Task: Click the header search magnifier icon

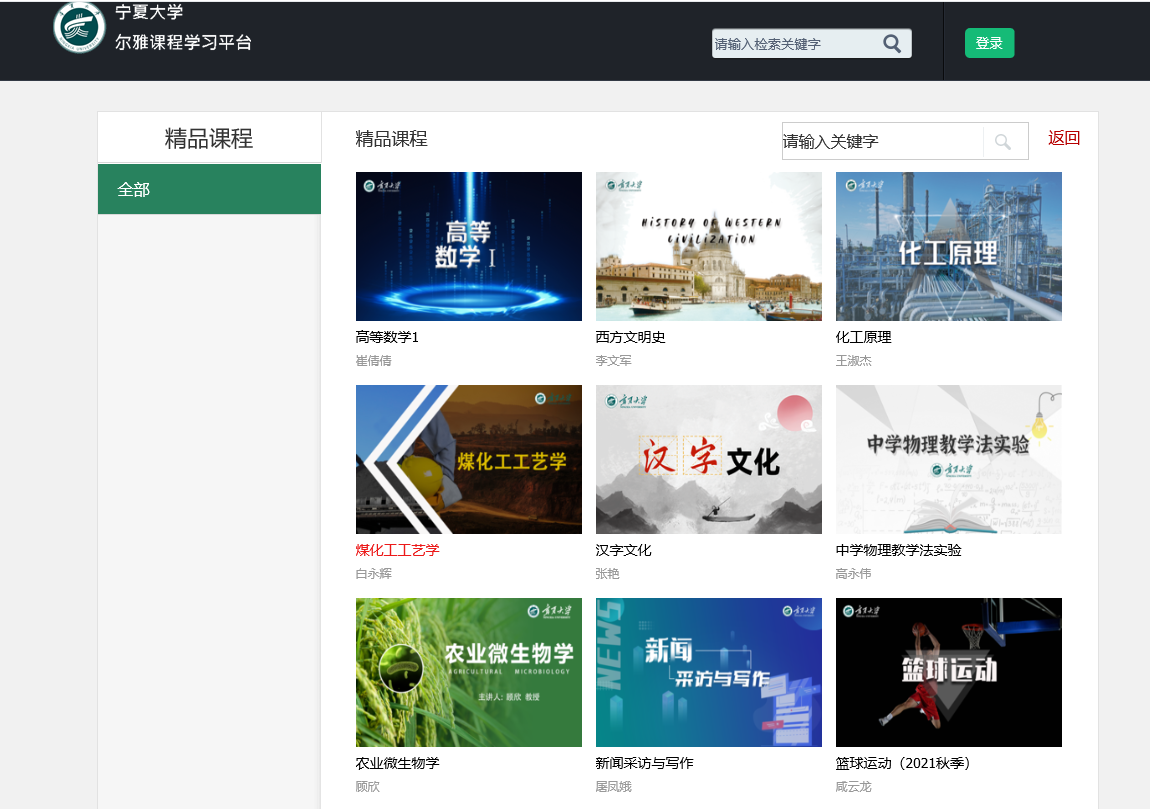Action: [892, 43]
